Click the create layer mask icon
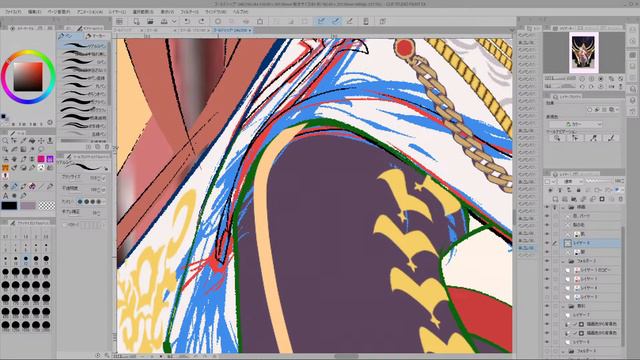Screen dimensions: 640x360 click(x=602, y=199)
